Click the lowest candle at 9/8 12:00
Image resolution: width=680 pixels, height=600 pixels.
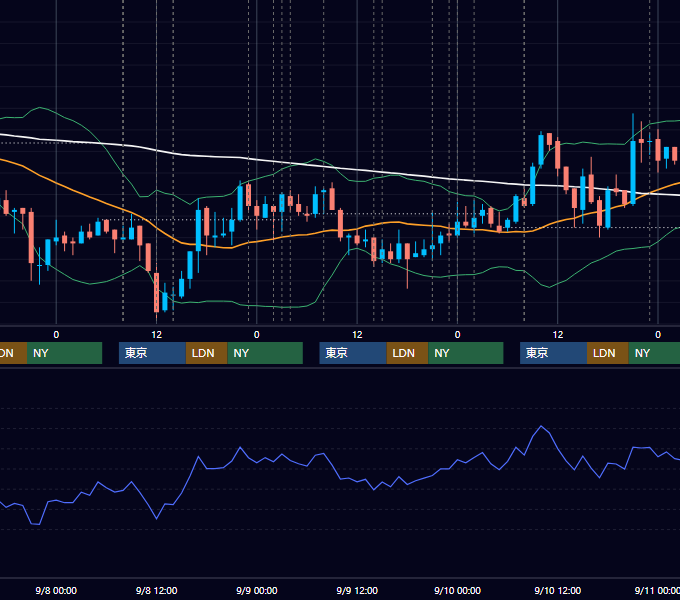coord(157,292)
